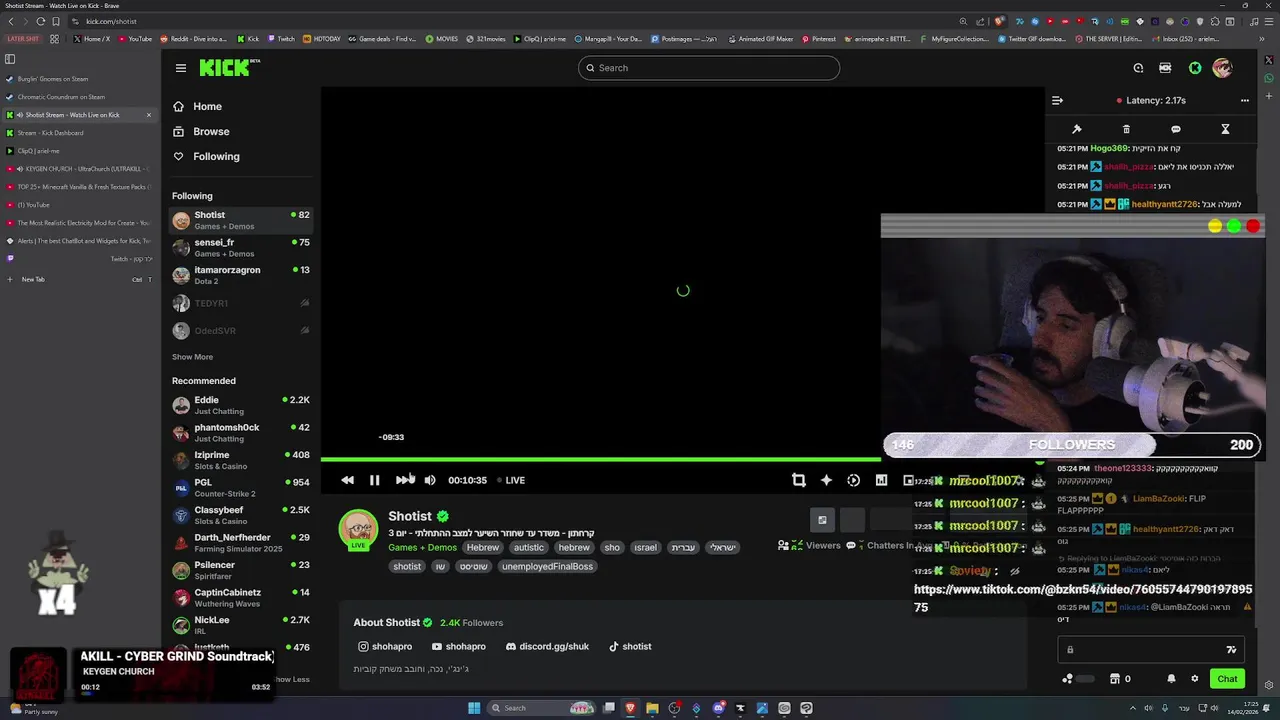1280x720 pixels.
Task: Select the sensei_fr followed channel
Action: click(x=240, y=248)
